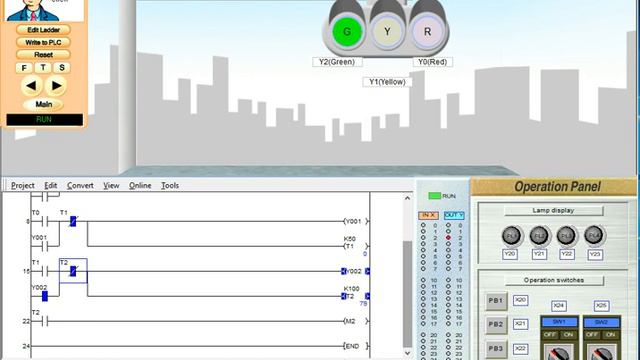Click the PB2 push button
The width and height of the screenshot is (640, 360).
click(496, 325)
